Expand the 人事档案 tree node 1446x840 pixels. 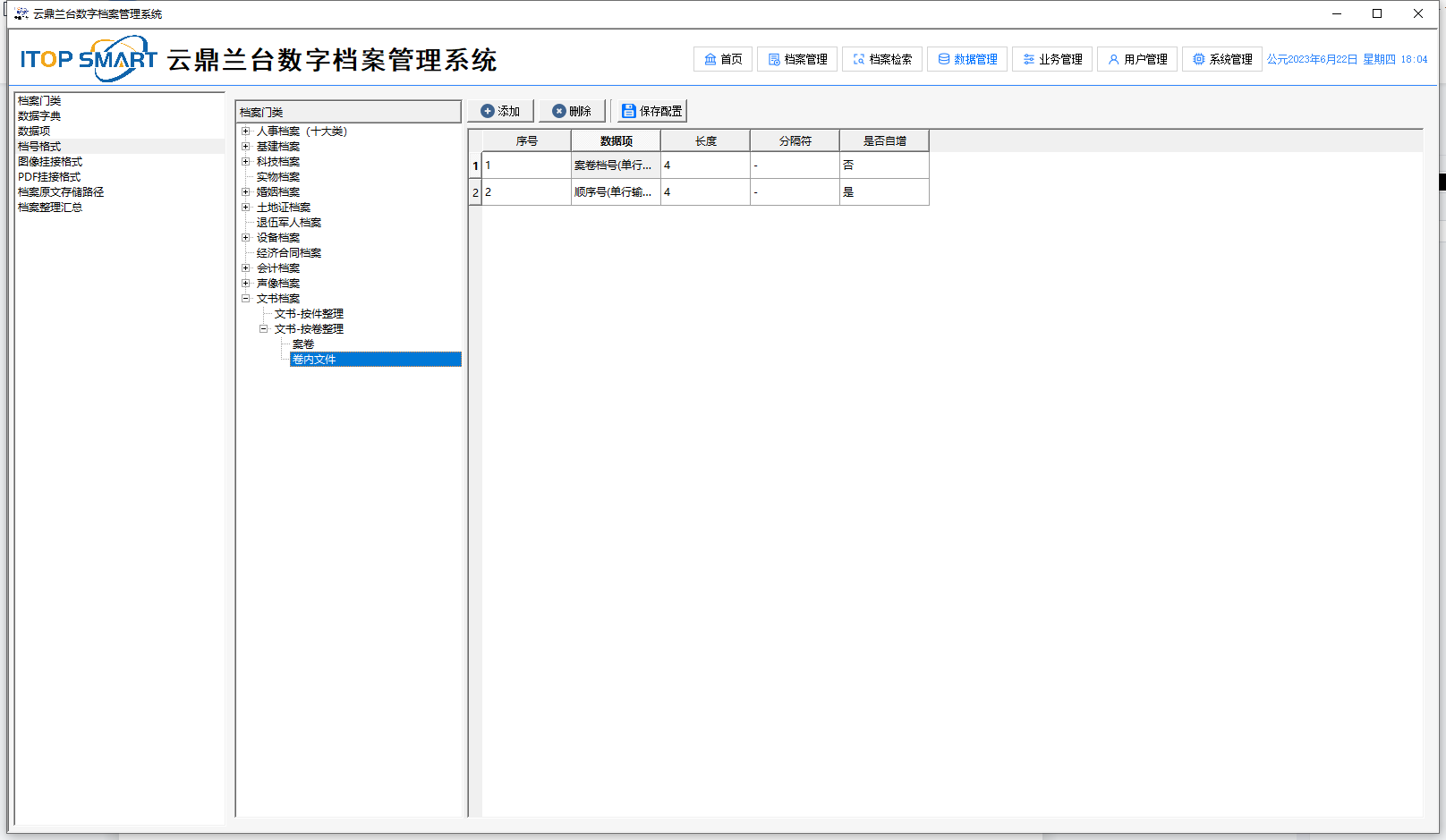pos(246,132)
